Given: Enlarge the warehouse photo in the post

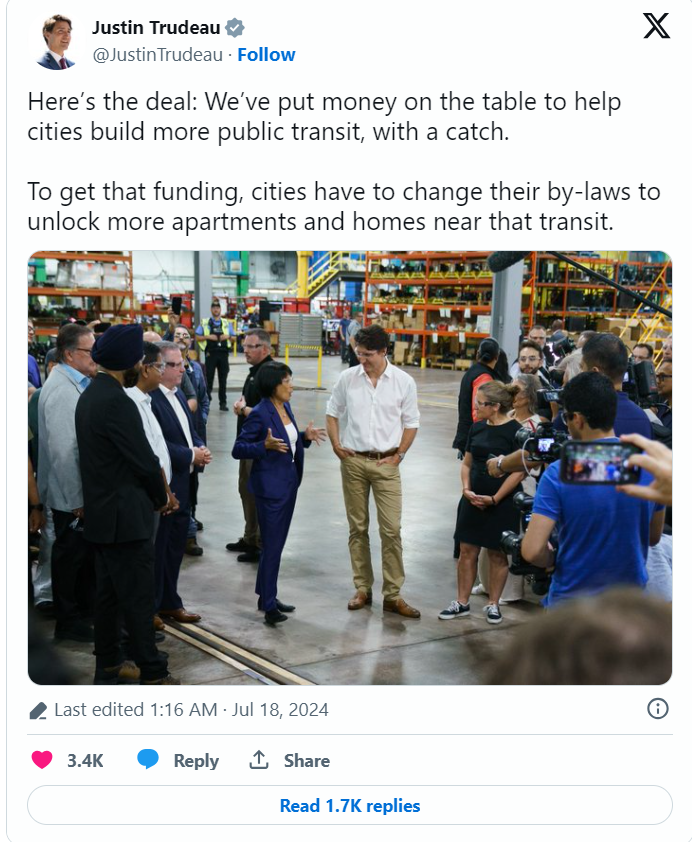Looking at the screenshot, I should click(x=349, y=468).
